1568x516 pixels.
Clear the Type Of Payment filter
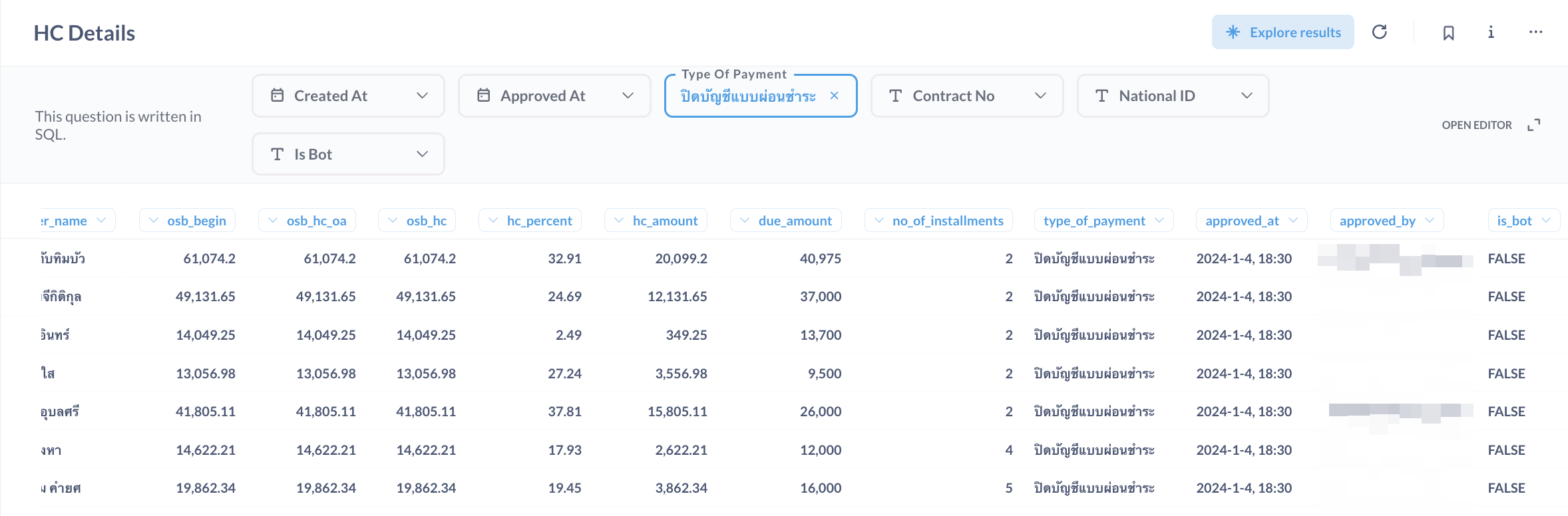point(834,96)
